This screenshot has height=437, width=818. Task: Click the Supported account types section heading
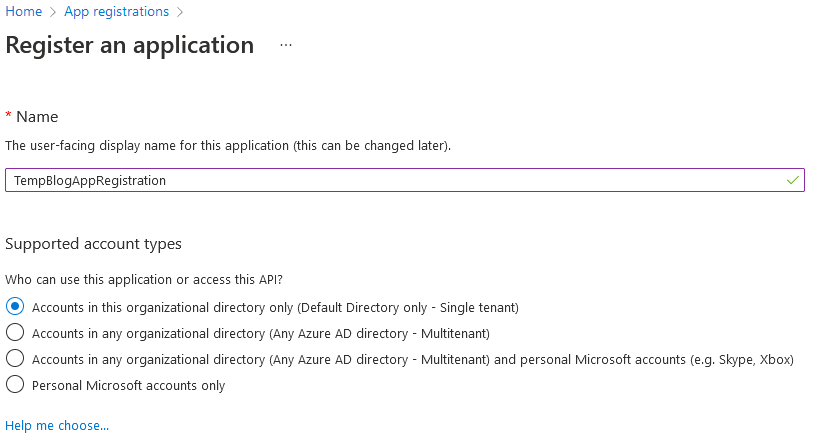(93, 244)
